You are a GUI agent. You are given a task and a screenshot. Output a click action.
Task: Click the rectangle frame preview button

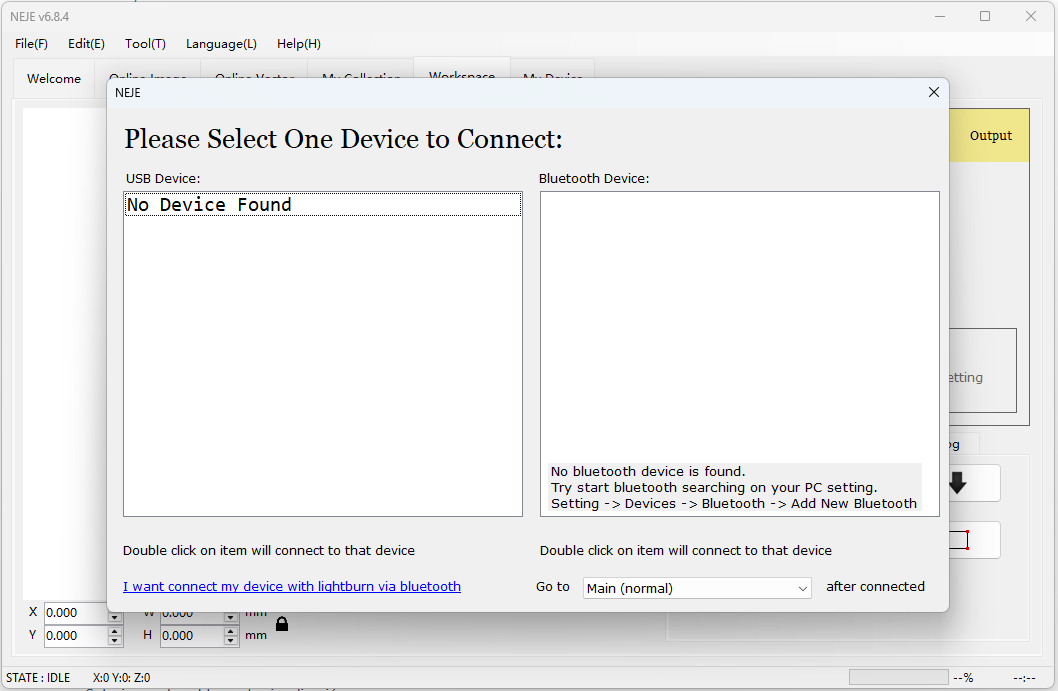coord(958,540)
